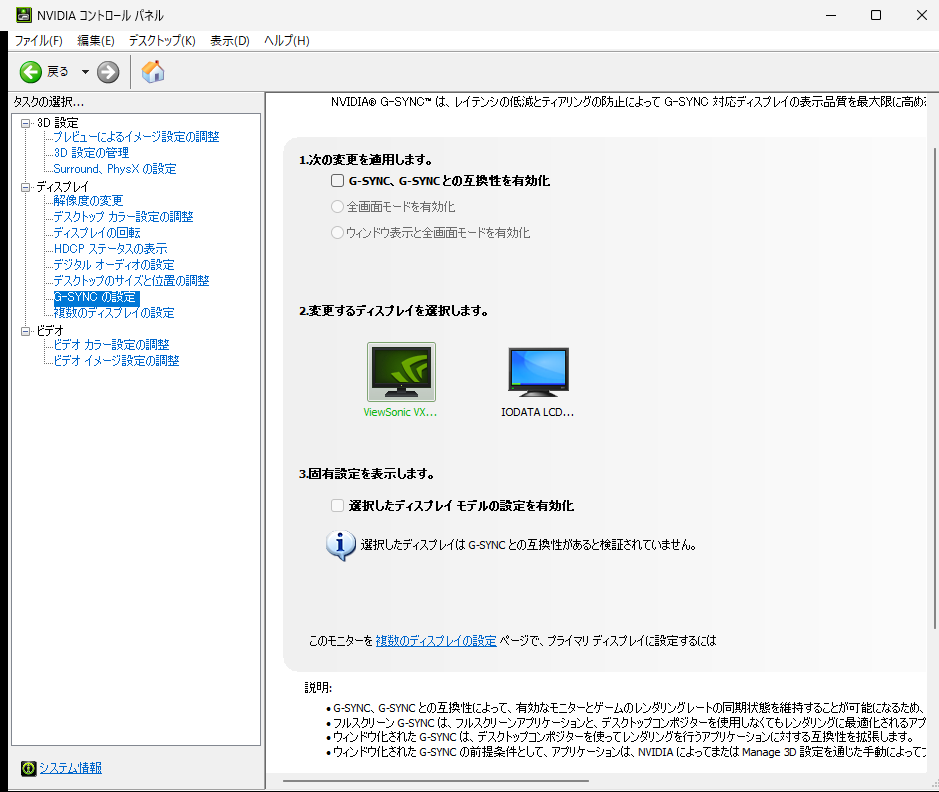Open デジタル オーディオの設定 task
Viewport: 939px width, 792px height.
point(114,265)
